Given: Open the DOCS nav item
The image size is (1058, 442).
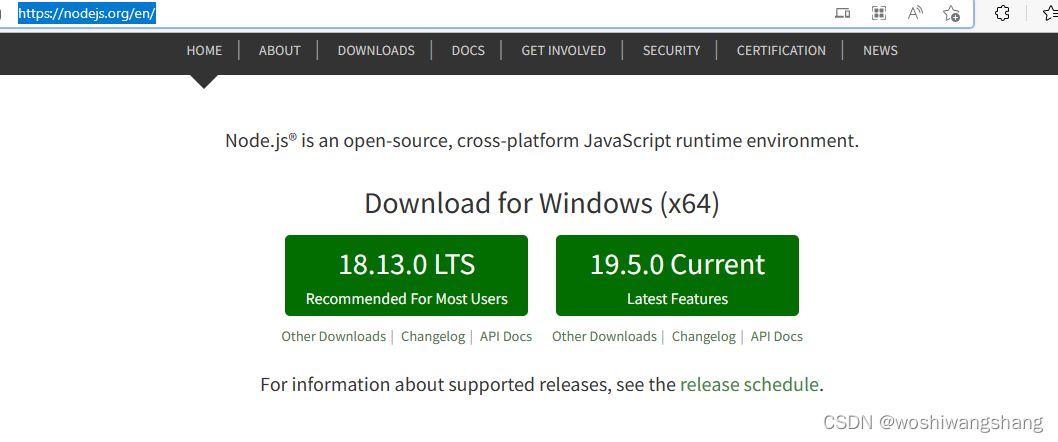Looking at the screenshot, I should click(x=468, y=51).
